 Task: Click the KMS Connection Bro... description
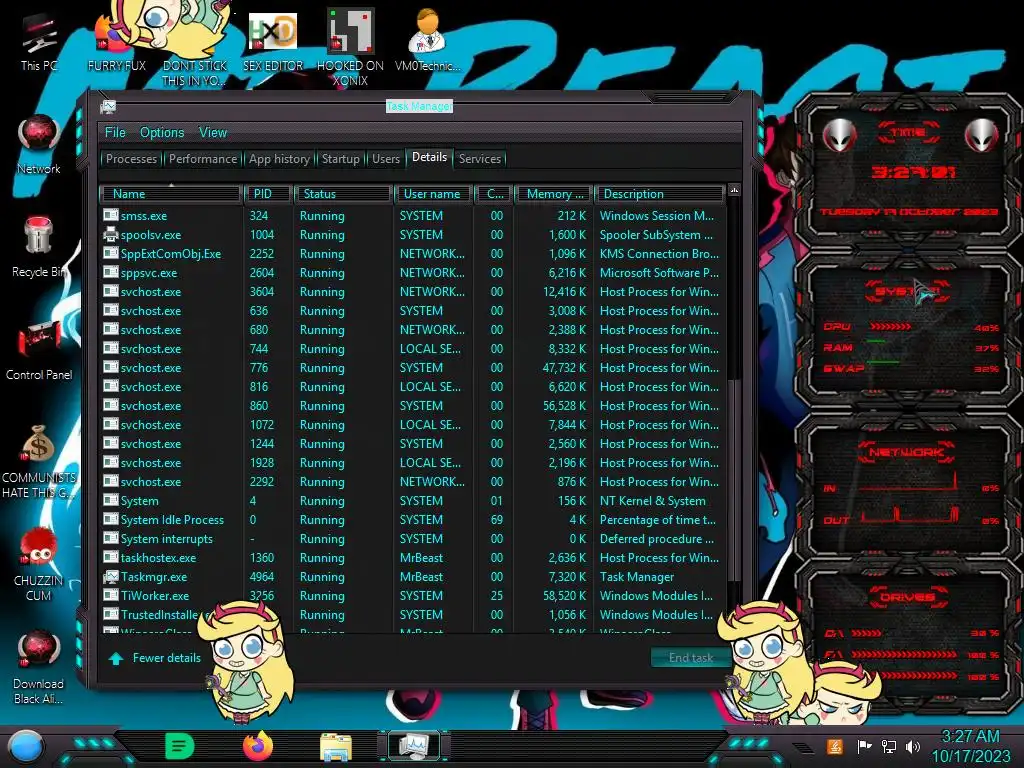659,253
